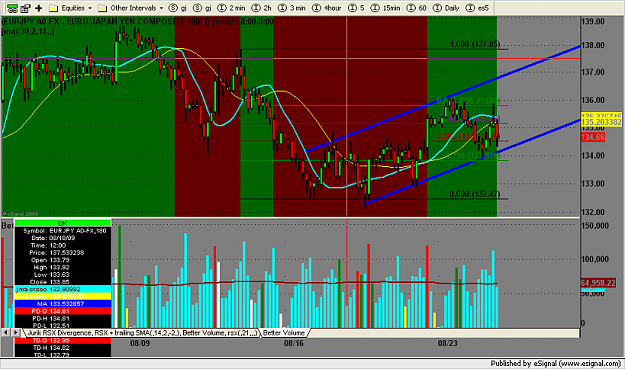This screenshot has height=369, width=625.
Task: Switch to the 2h interval
Action: (261, 8)
